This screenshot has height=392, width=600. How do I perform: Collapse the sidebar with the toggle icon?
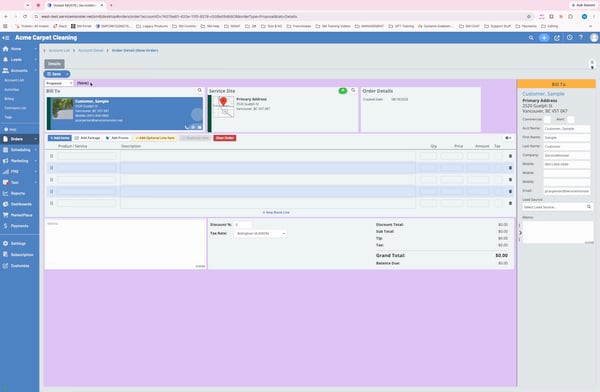click(6, 38)
